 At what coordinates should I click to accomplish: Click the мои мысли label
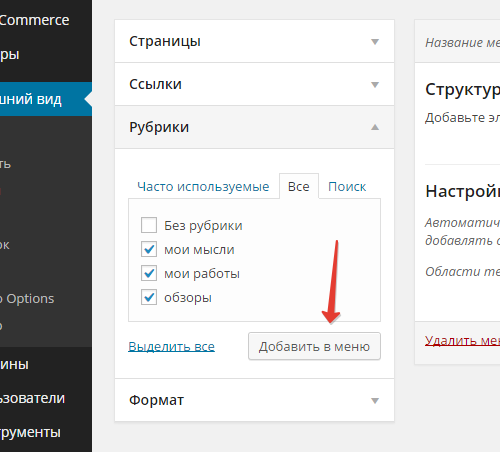(199, 250)
